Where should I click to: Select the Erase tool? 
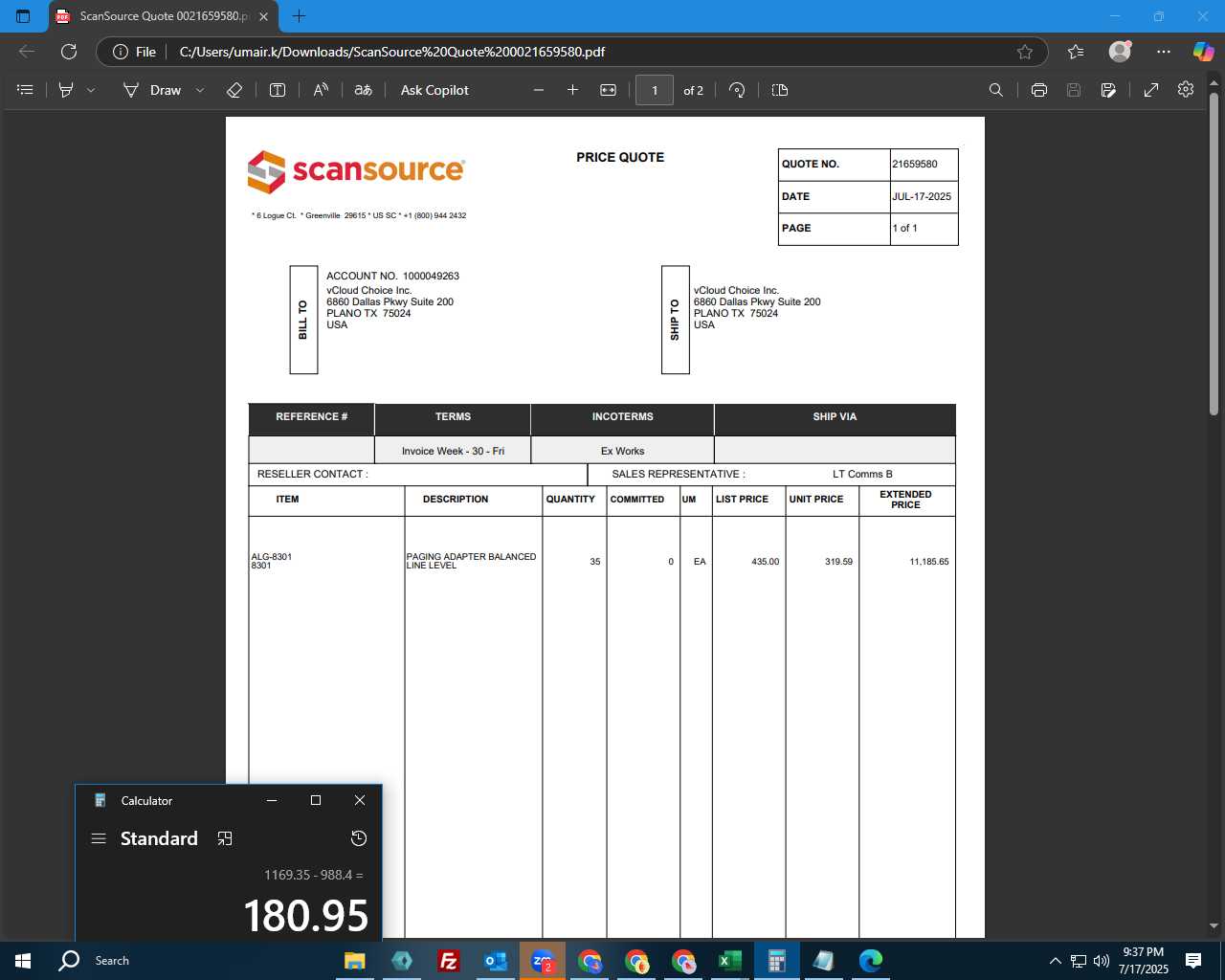tap(234, 90)
